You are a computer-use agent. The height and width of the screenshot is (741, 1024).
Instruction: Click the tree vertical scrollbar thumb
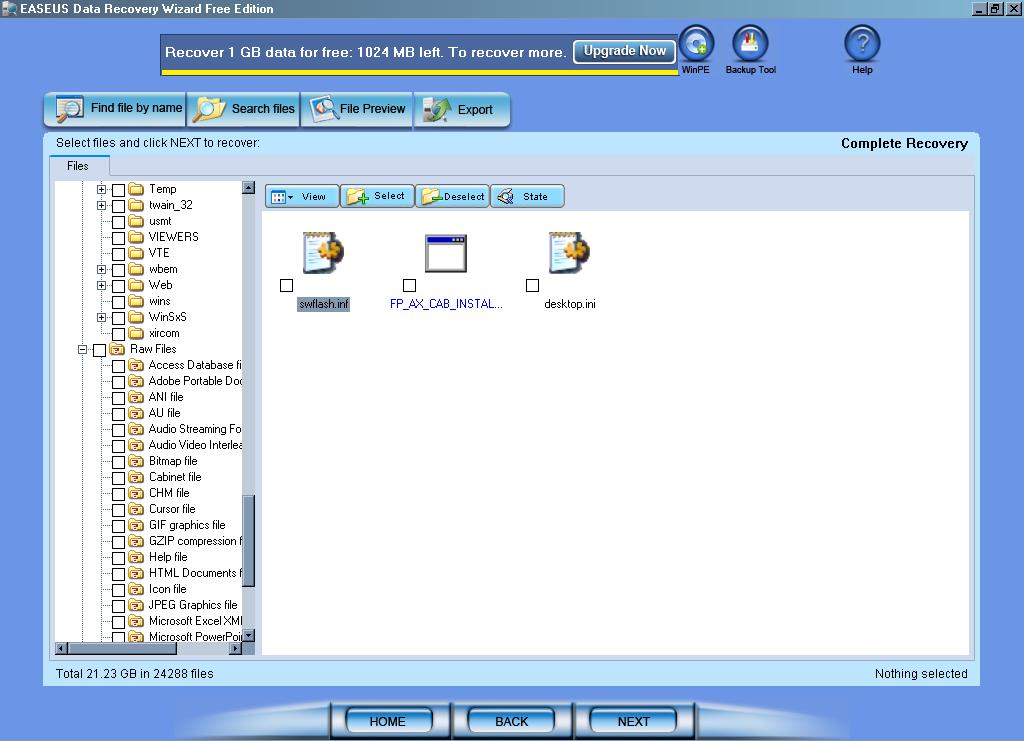249,541
